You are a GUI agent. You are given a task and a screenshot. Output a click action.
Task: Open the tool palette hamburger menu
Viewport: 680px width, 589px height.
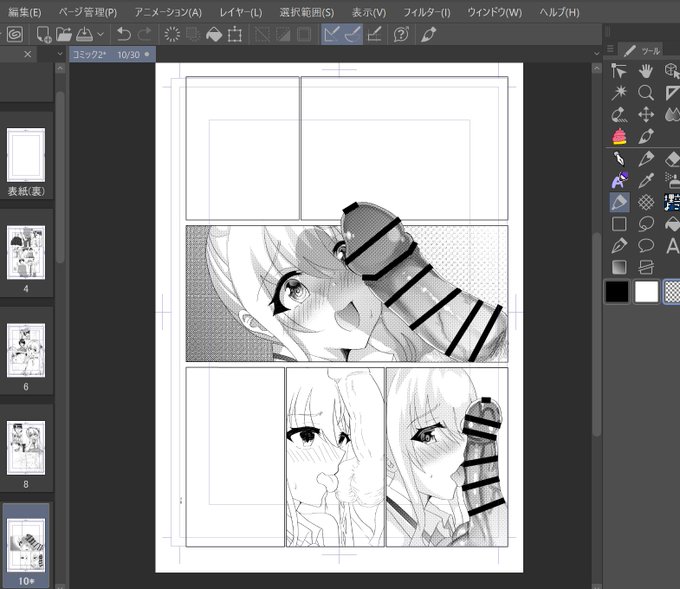tap(611, 49)
